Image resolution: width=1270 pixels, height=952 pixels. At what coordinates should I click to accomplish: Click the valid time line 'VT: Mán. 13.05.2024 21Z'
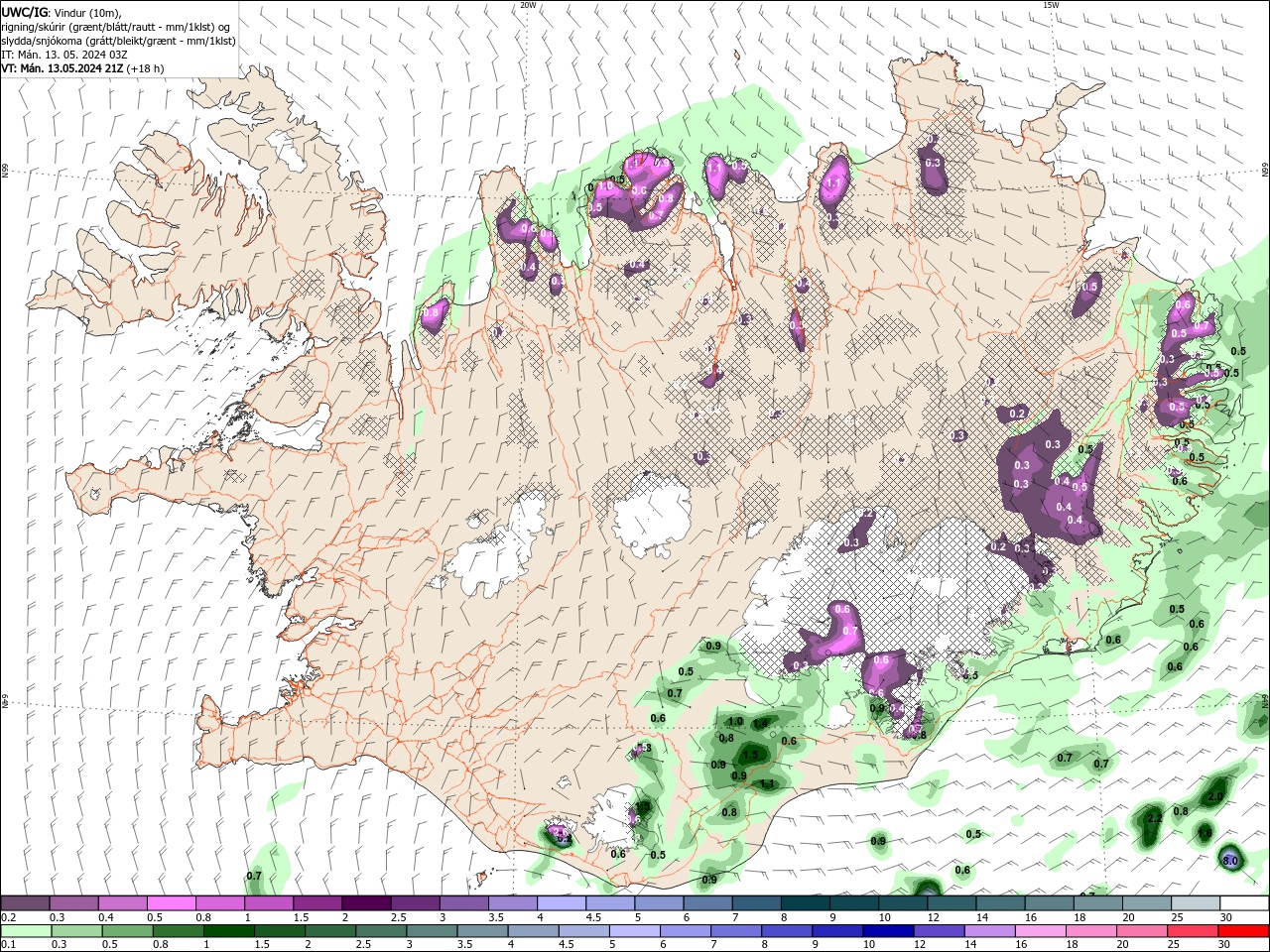(63, 68)
